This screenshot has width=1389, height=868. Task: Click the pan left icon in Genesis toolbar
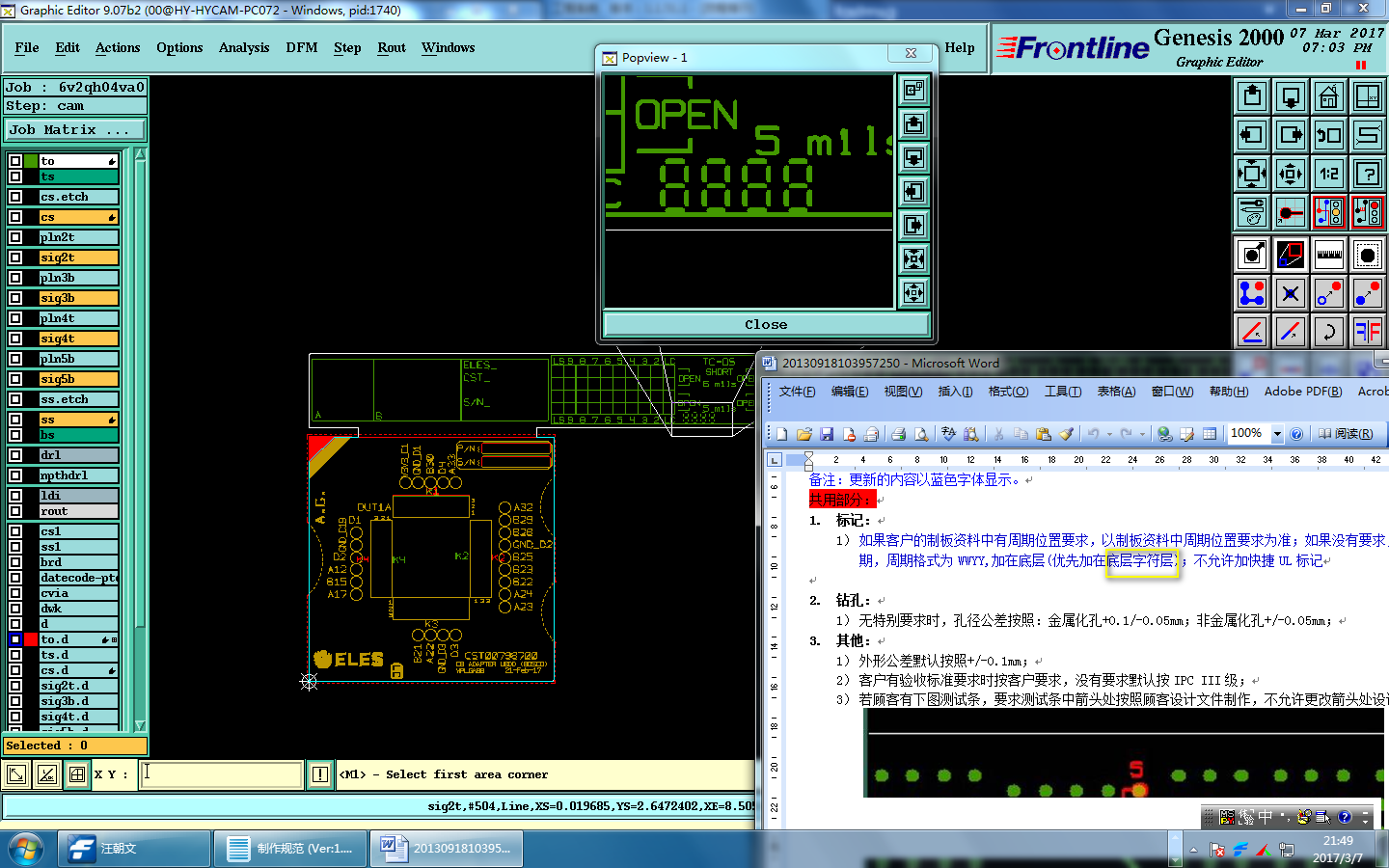click(1252, 135)
